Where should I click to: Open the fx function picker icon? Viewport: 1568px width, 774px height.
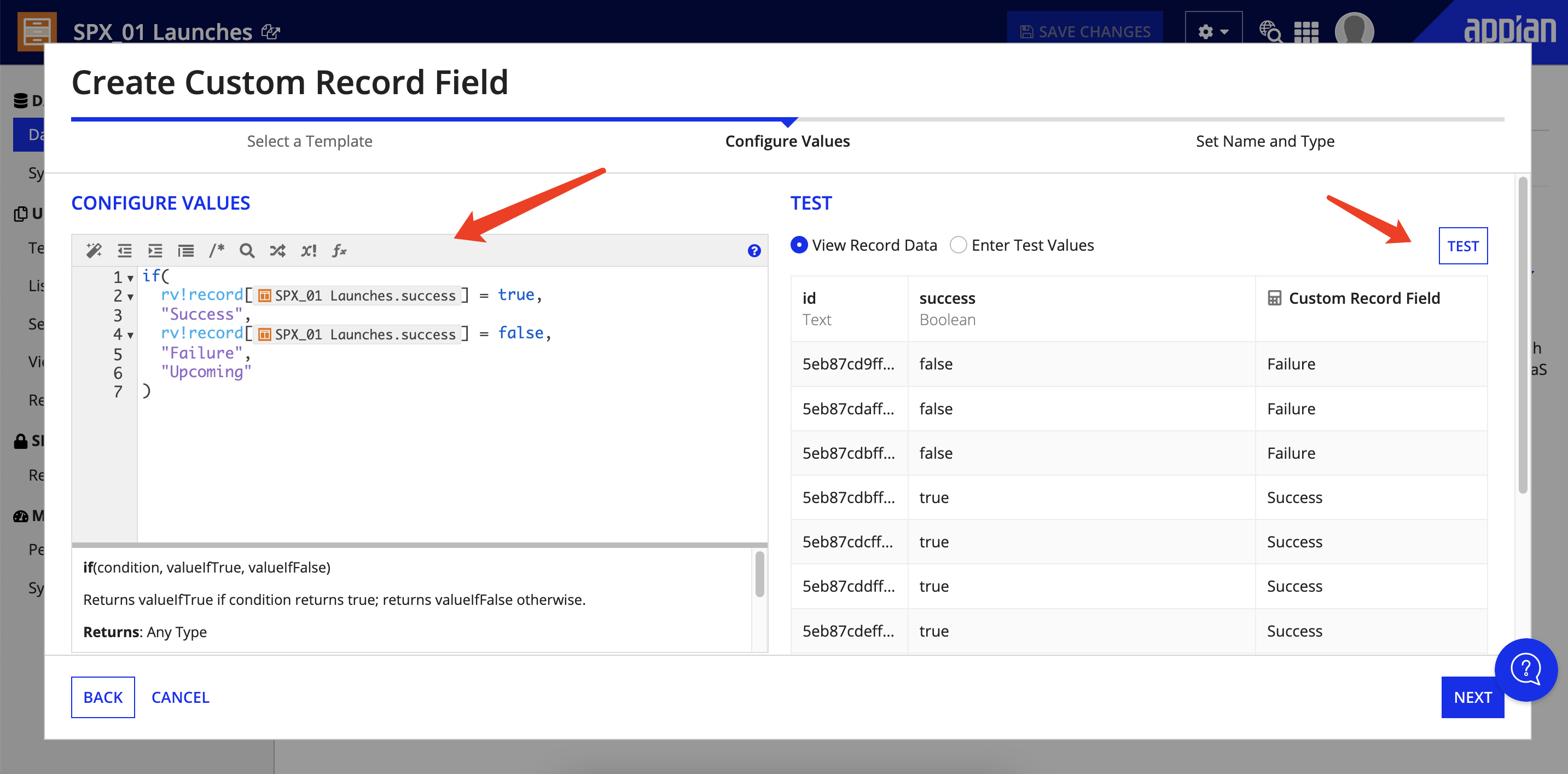coord(339,250)
